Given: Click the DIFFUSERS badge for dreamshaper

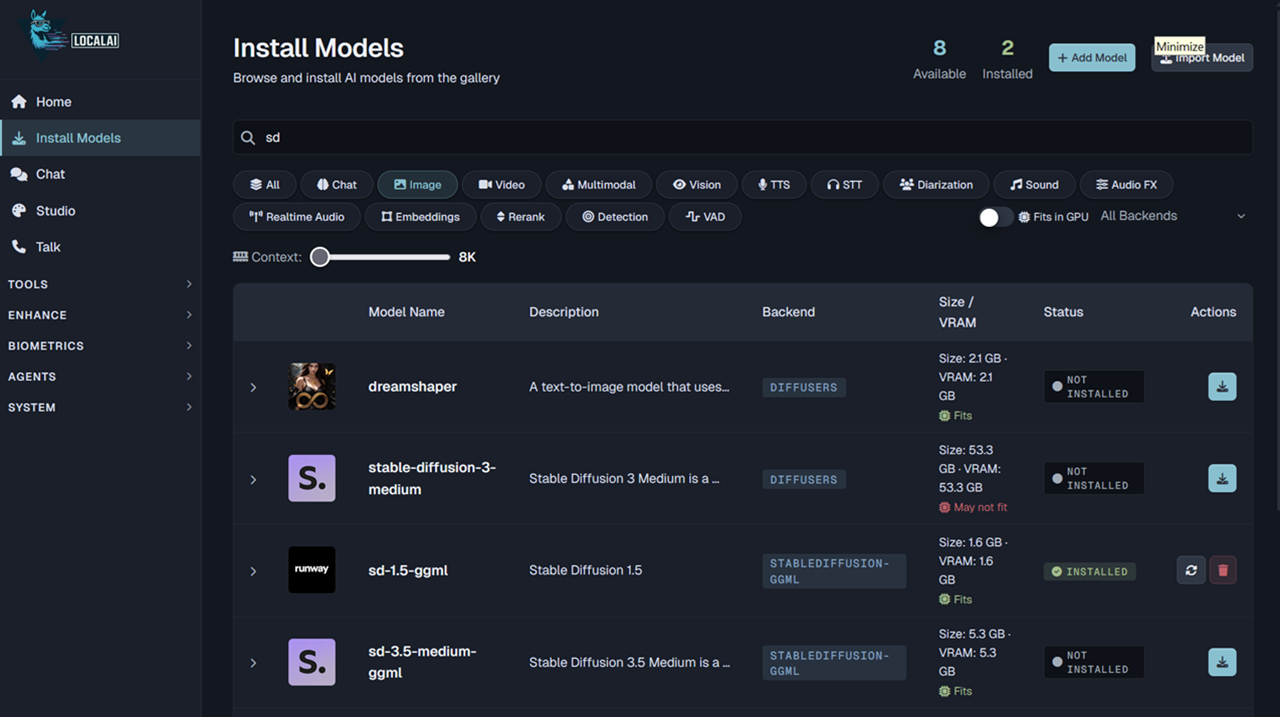Looking at the screenshot, I should [x=804, y=387].
